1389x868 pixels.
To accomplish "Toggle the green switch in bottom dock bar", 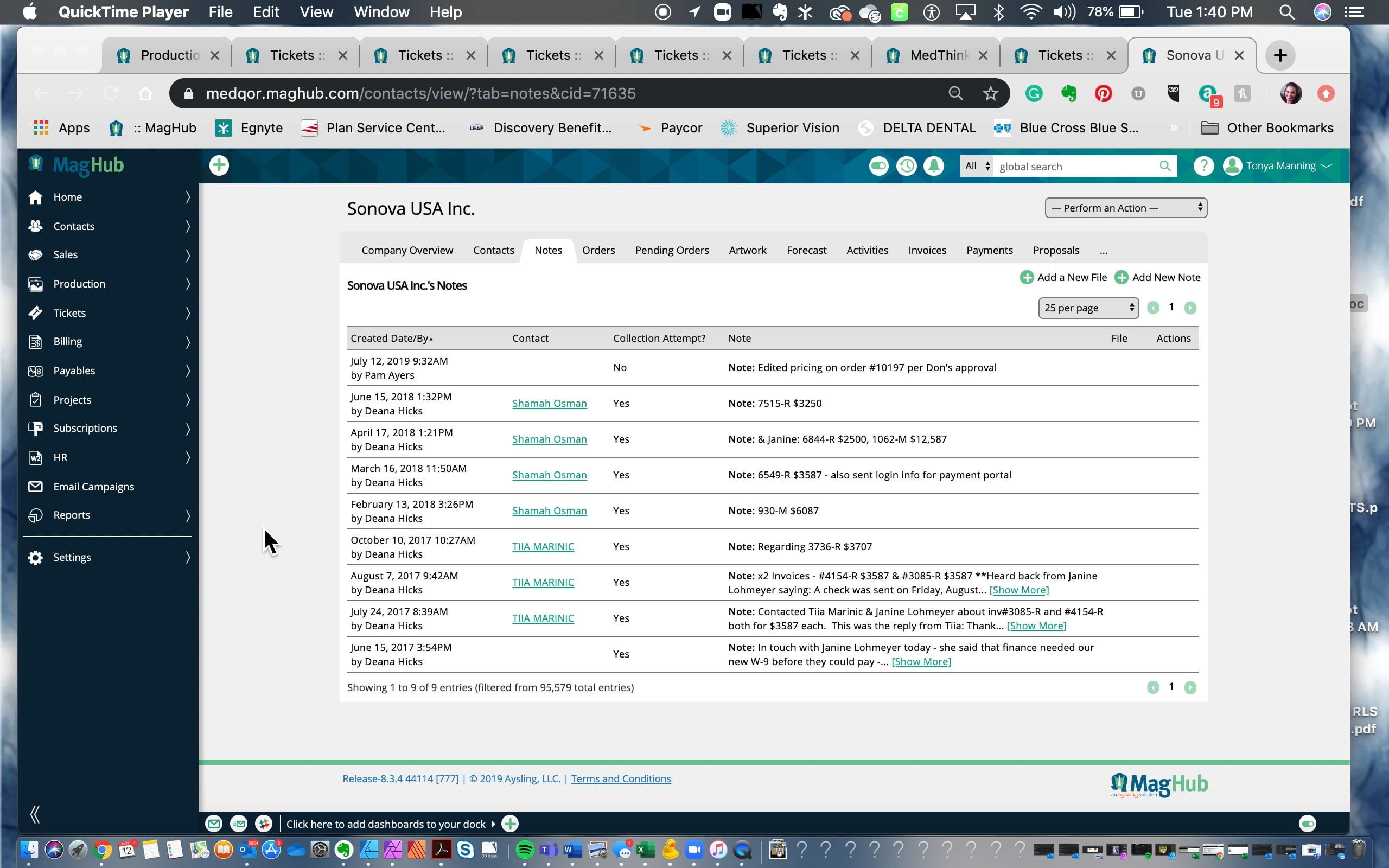I will coord(1308,825).
